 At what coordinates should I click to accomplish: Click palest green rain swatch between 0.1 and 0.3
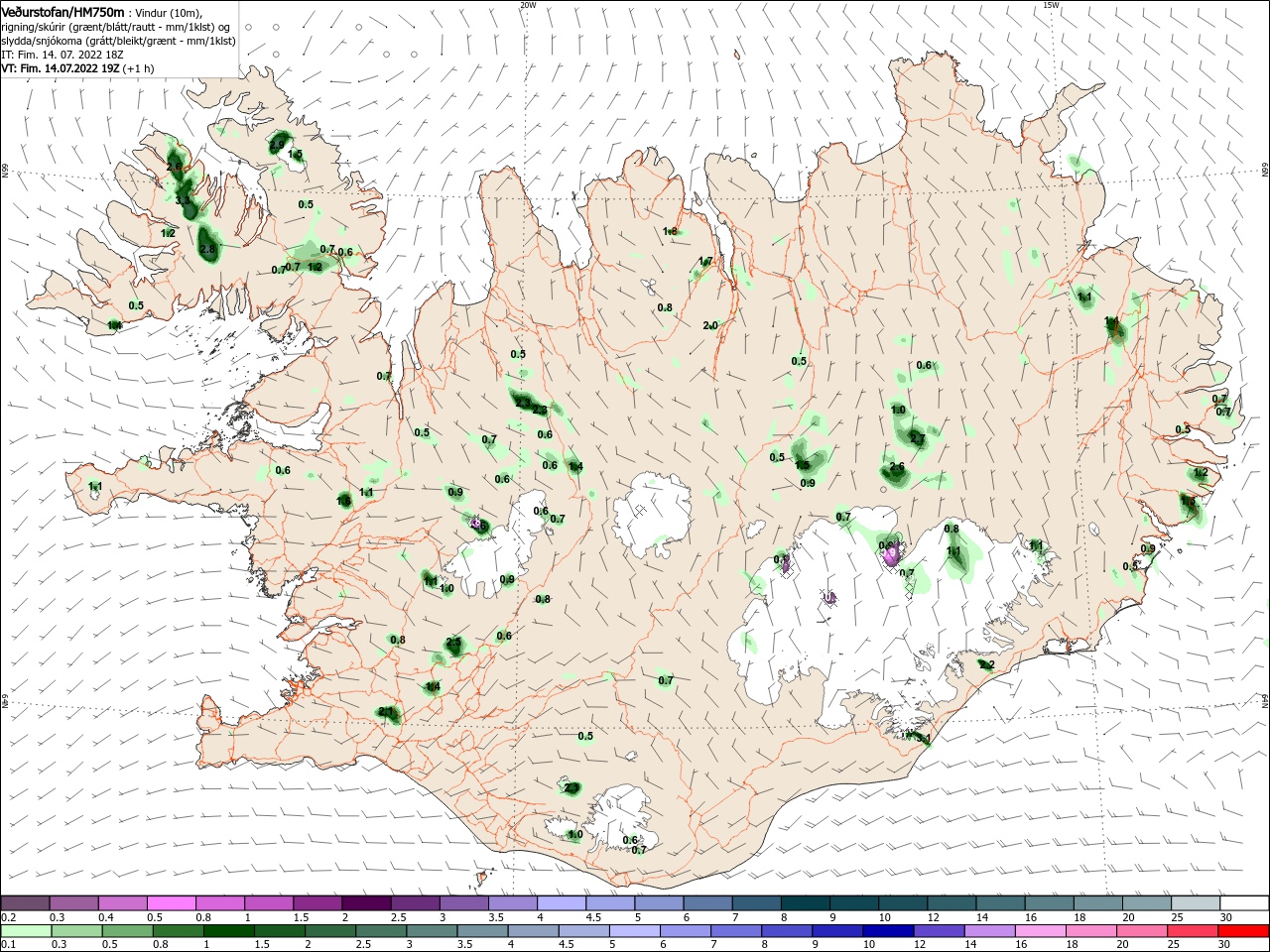[26, 931]
